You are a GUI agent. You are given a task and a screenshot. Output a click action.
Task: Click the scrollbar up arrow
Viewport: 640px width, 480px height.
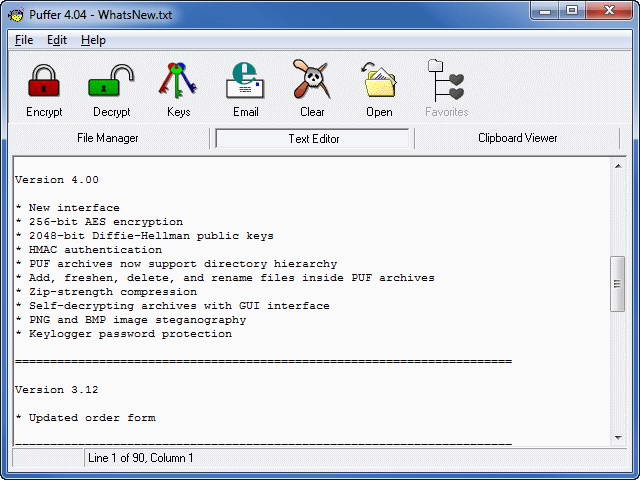618,166
